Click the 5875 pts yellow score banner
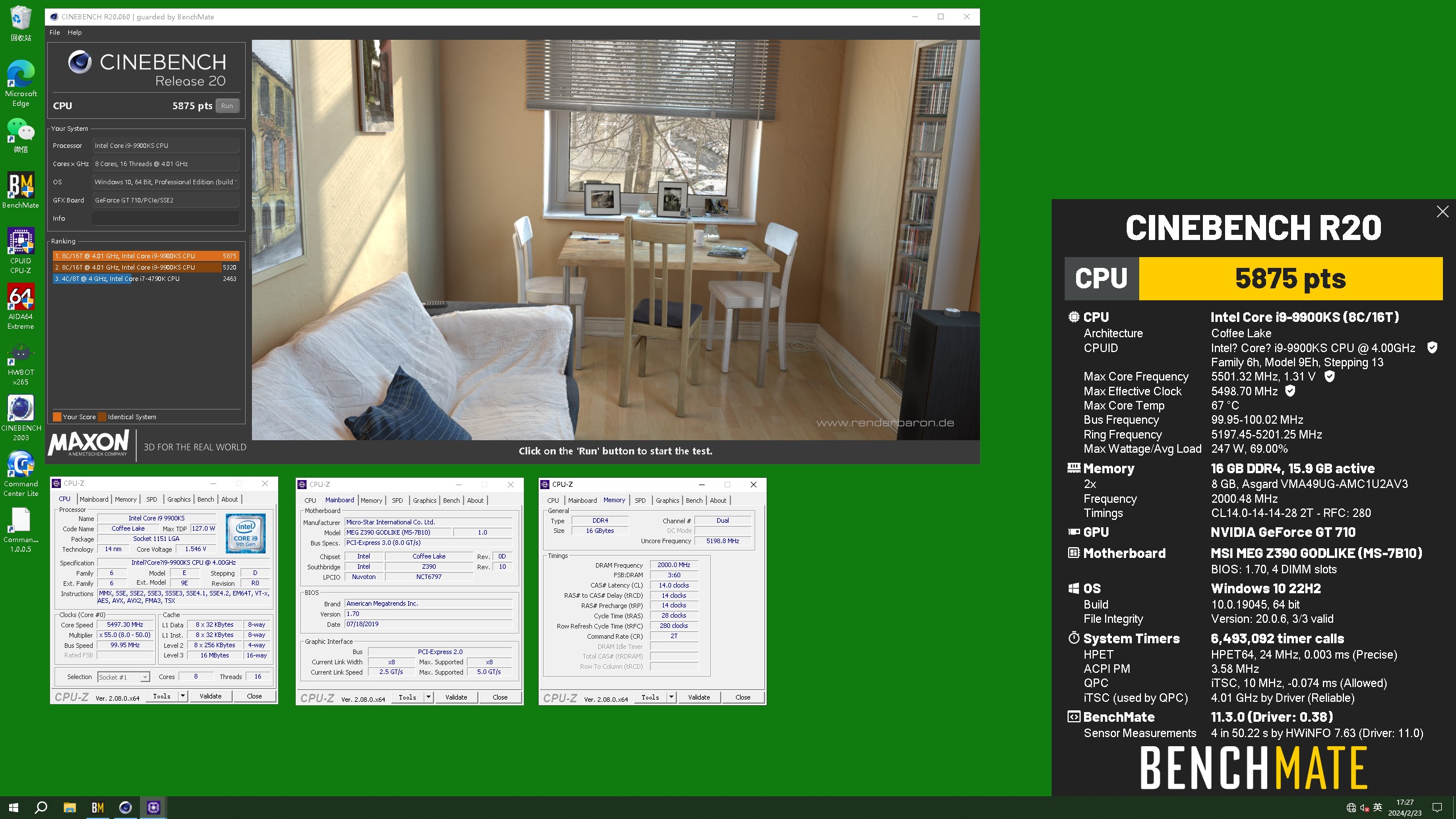 pos(1290,279)
